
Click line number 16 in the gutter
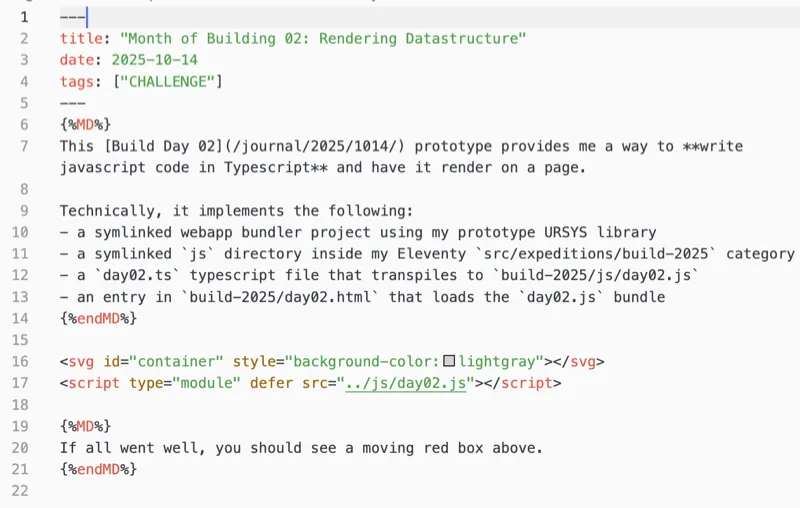20,361
